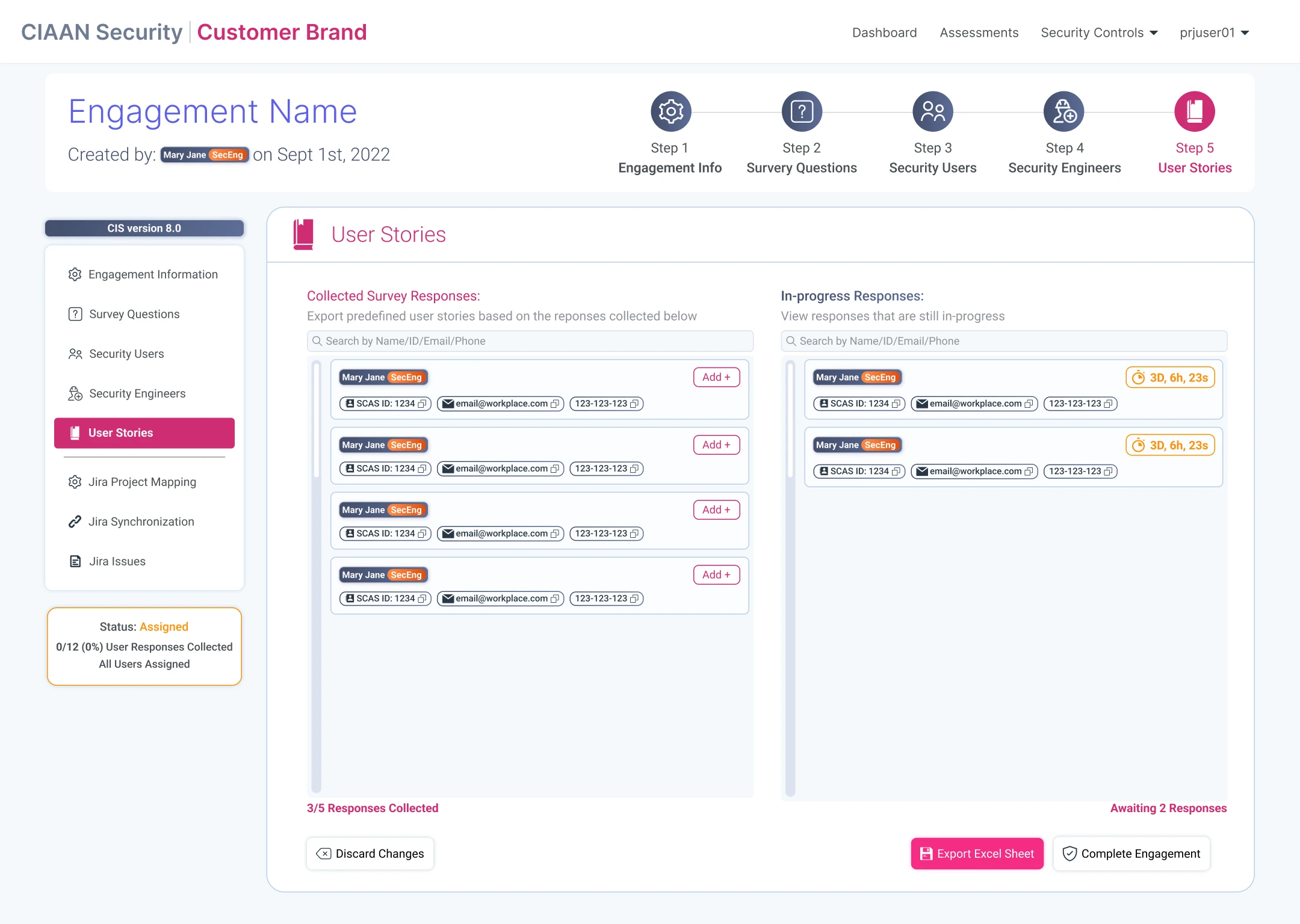
Task: Expand the Security Controls dropdown
Action: click(x=1099, y=32)
